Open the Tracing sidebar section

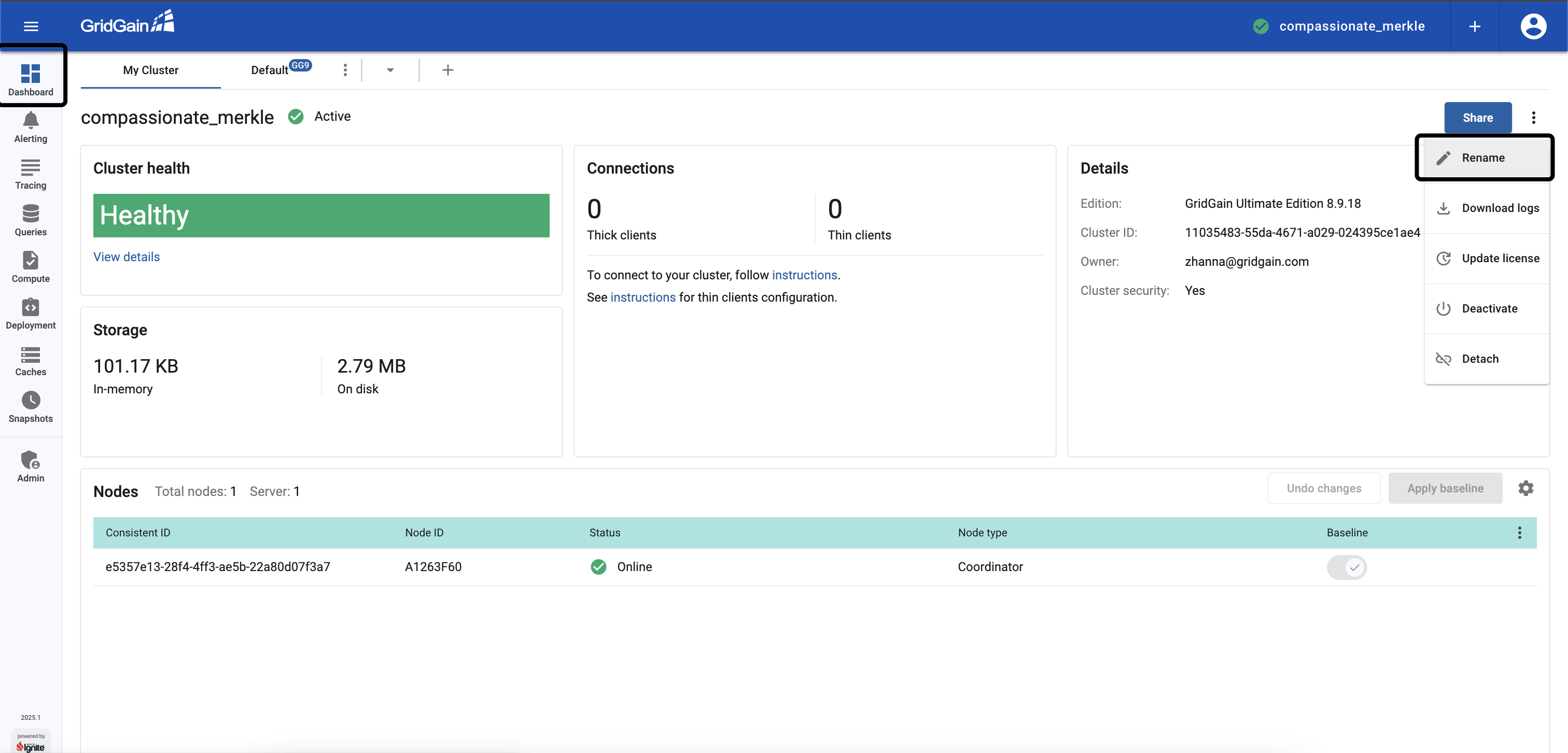click(x=31, y=175)
